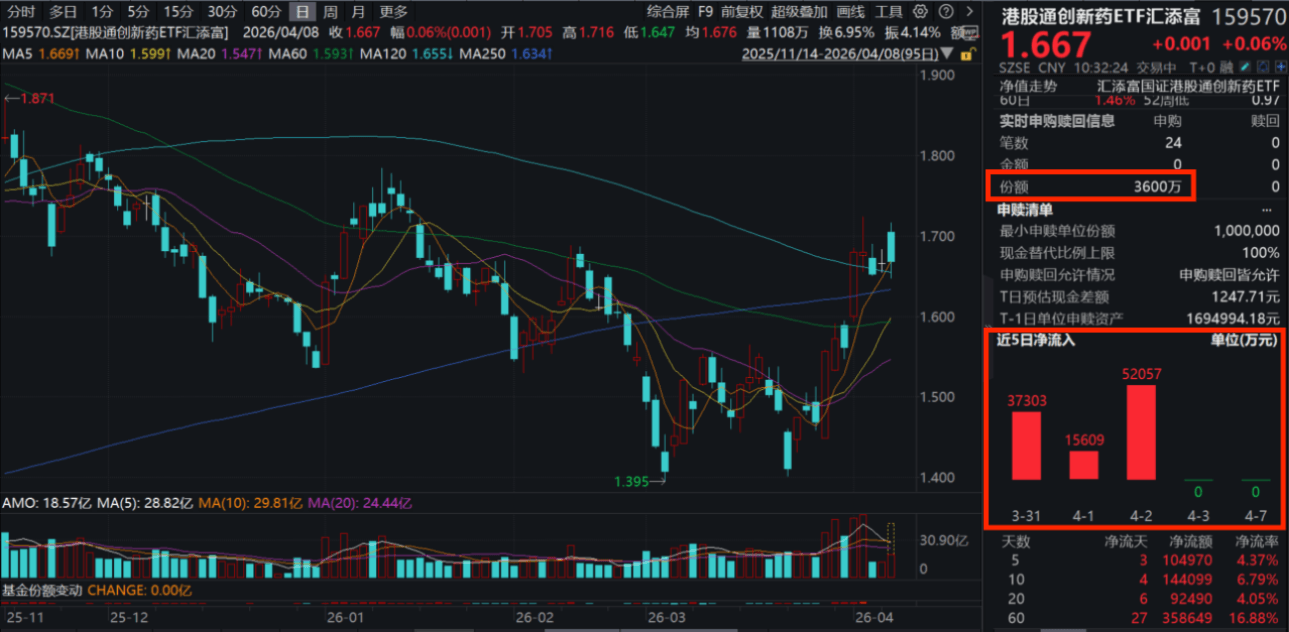Expand the 更多 timeframe options
Screen dimensions: 1289x632
[394, 12]
